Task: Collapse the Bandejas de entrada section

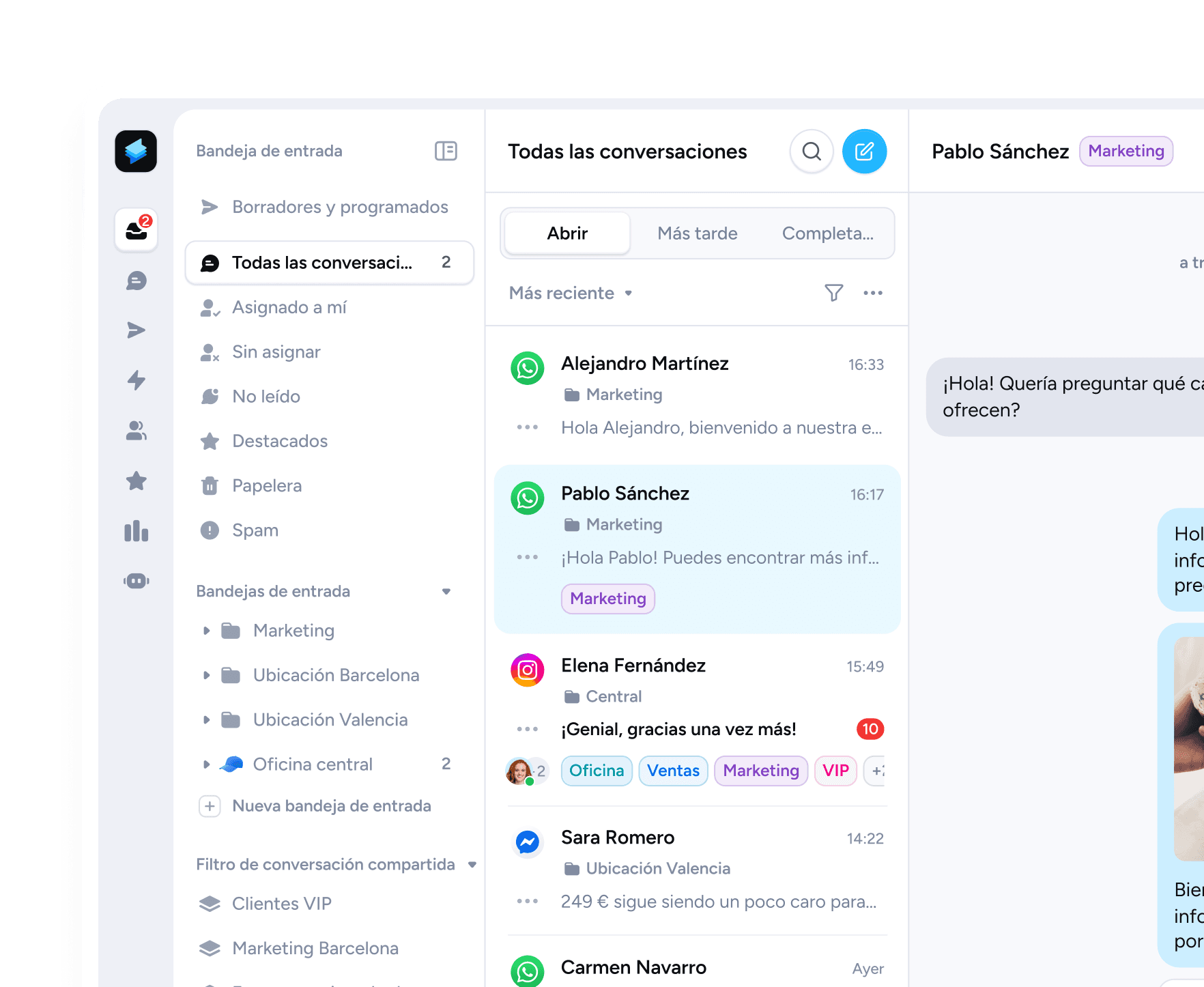Action: coord(446,592)
